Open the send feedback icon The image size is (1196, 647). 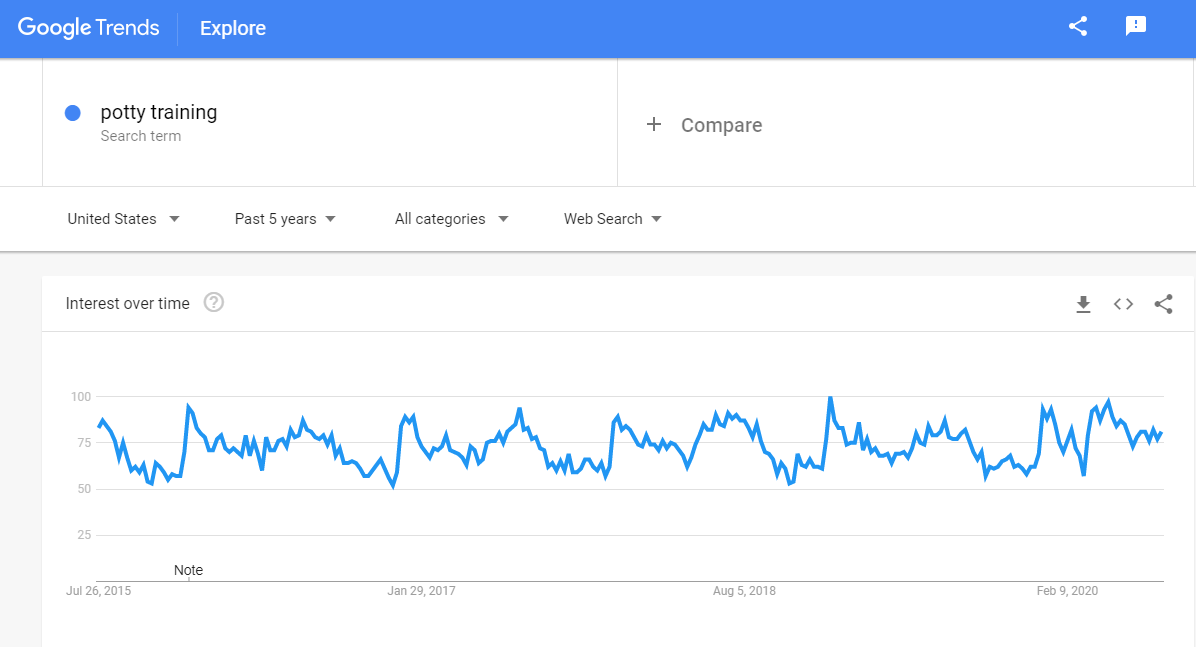click(1135, 27)
